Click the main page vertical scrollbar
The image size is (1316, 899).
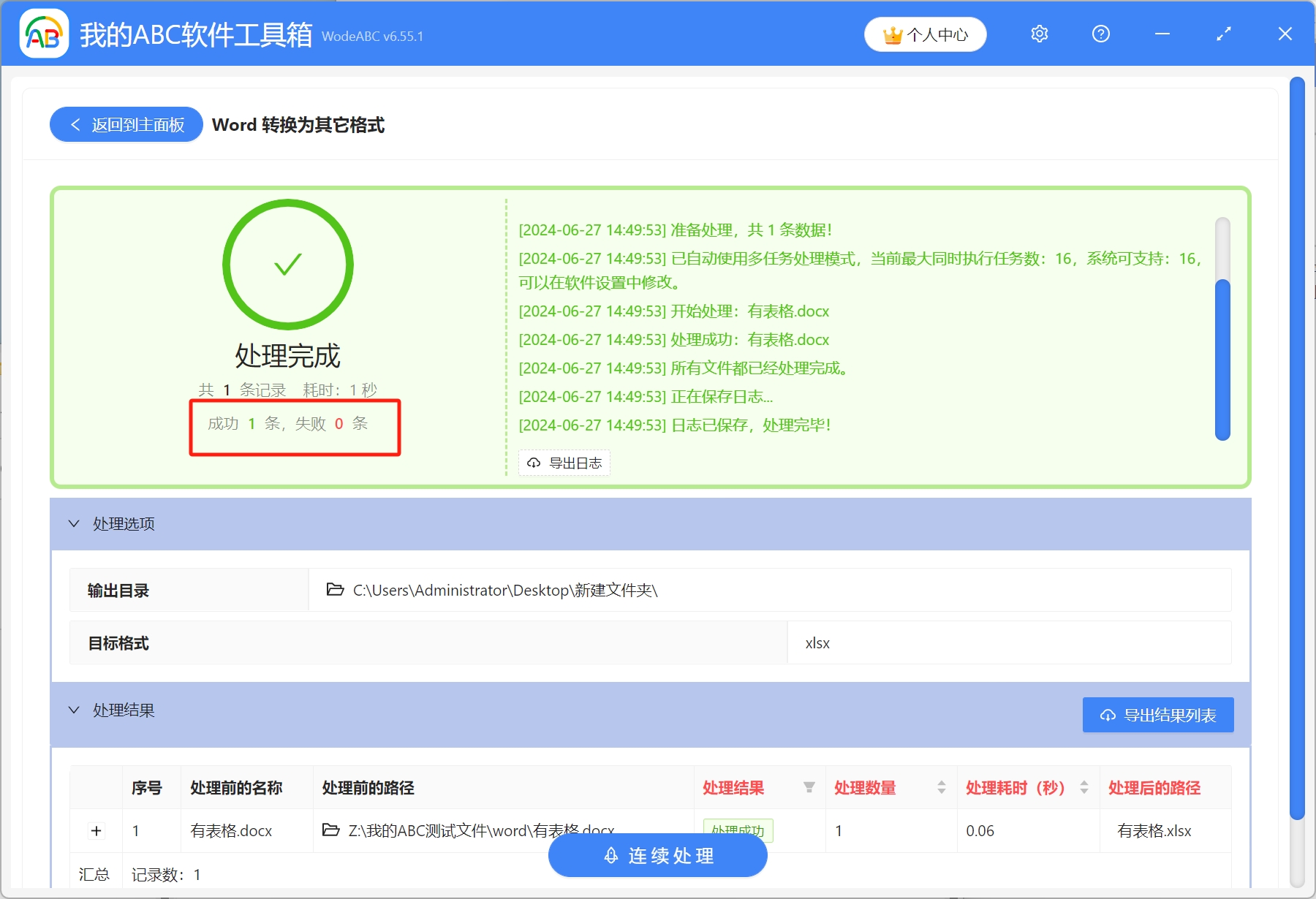tap(1297, 439)
